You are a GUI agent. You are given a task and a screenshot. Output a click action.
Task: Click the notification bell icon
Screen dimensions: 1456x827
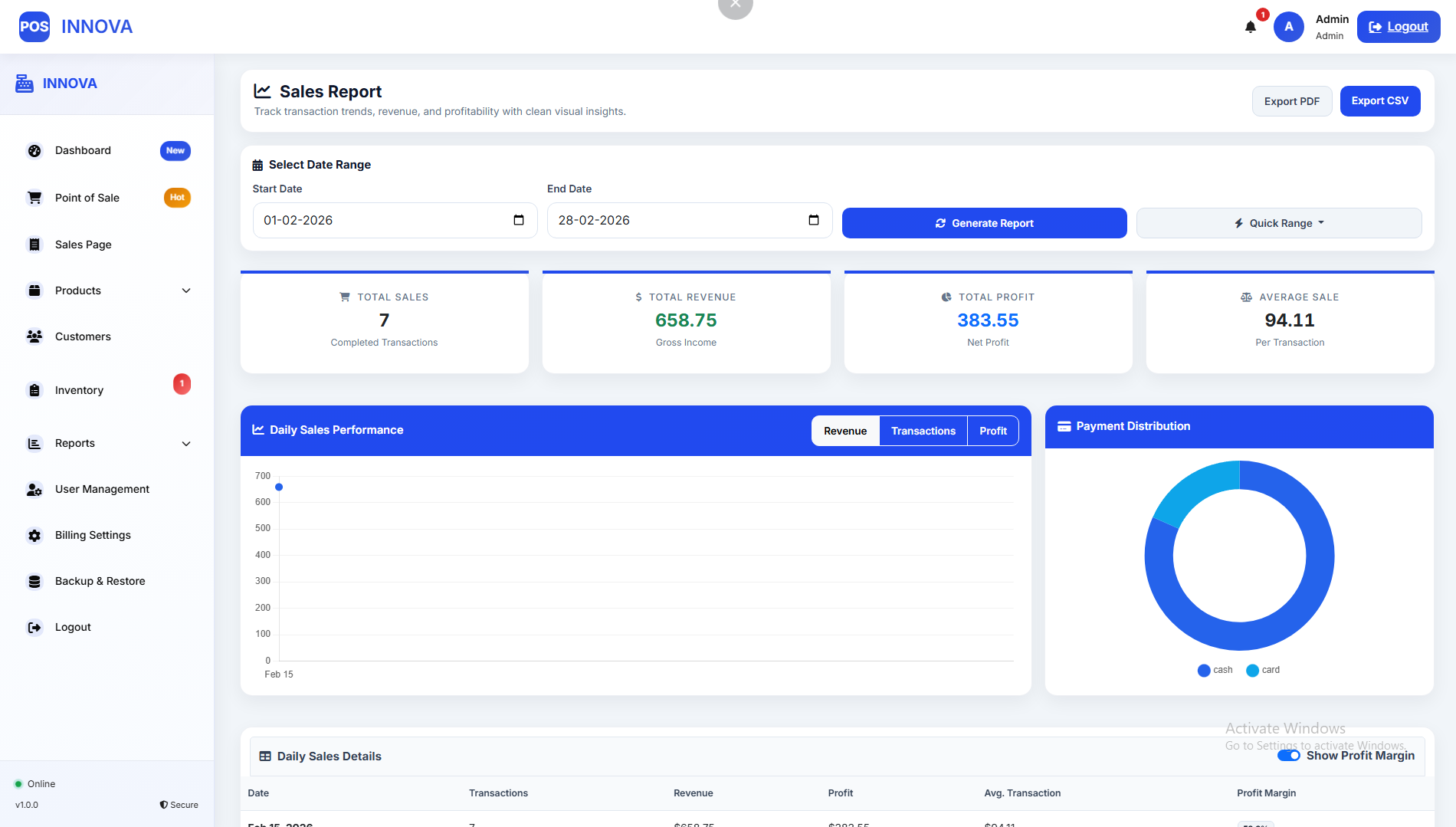[1251, 27]
